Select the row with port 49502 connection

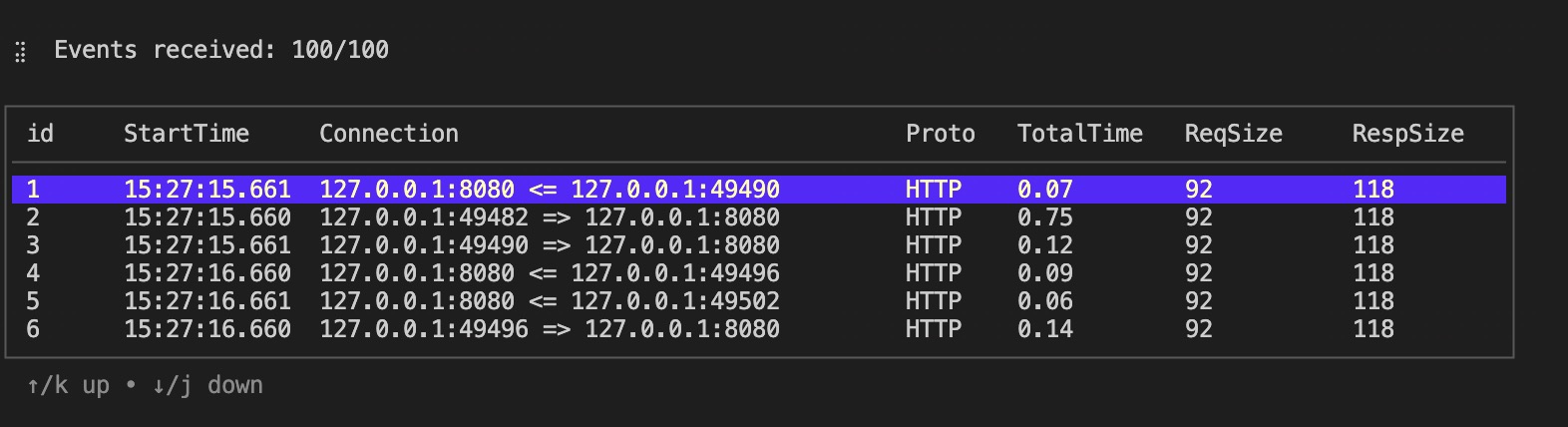point(549,301)
